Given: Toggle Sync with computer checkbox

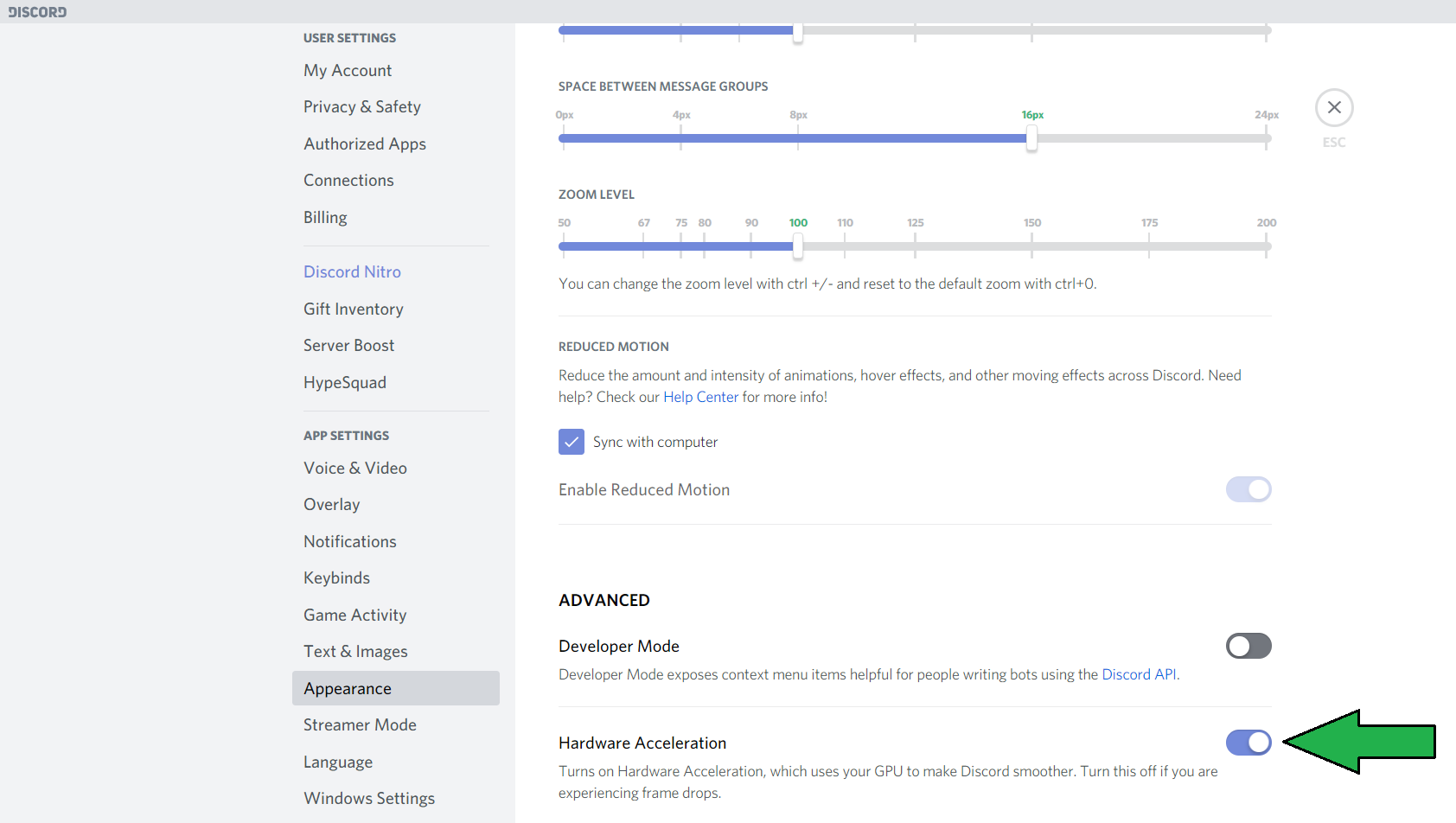Looking at the screenshot, I should click(572, 442).
